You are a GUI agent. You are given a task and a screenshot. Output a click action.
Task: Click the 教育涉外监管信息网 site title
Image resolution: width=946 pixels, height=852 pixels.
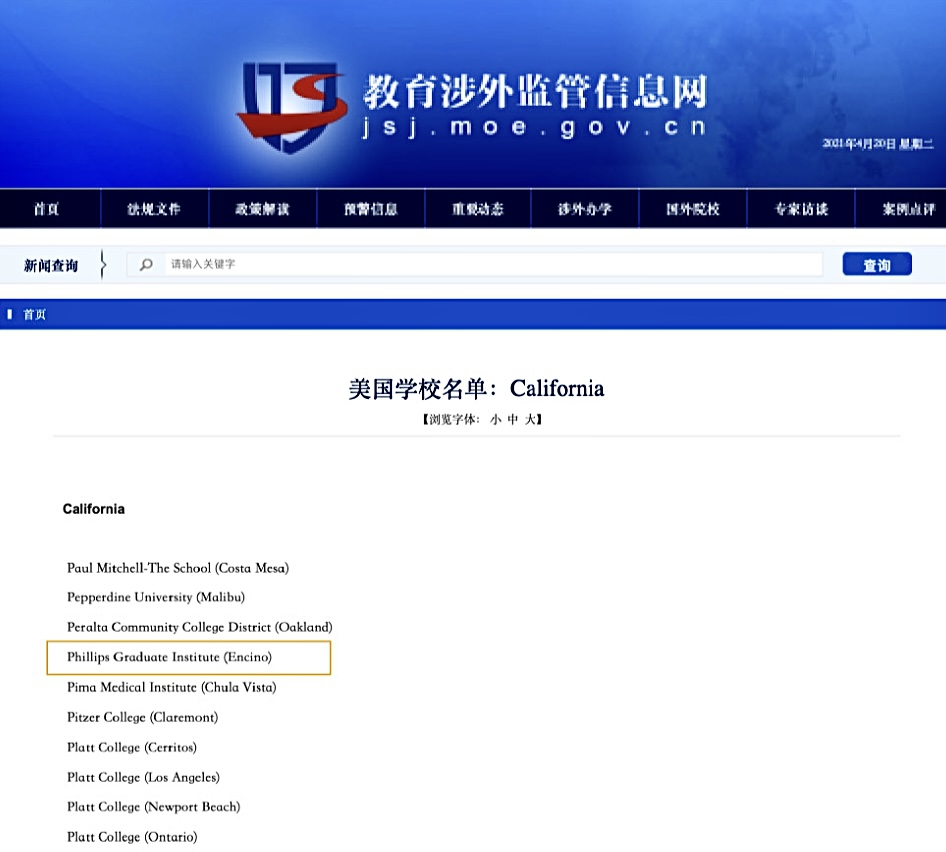[535, 92]
